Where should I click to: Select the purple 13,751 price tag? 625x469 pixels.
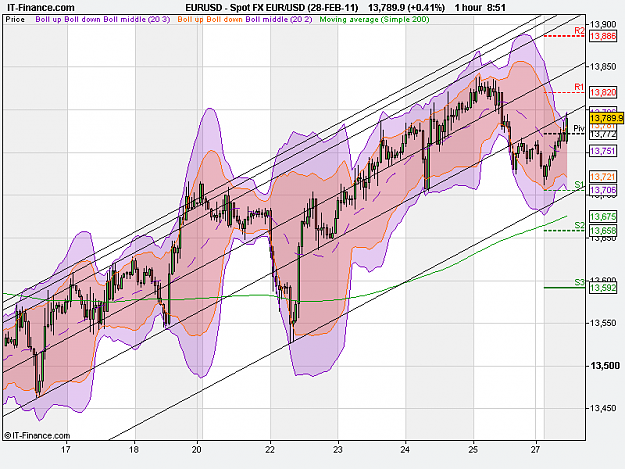[x=603, y=151]
